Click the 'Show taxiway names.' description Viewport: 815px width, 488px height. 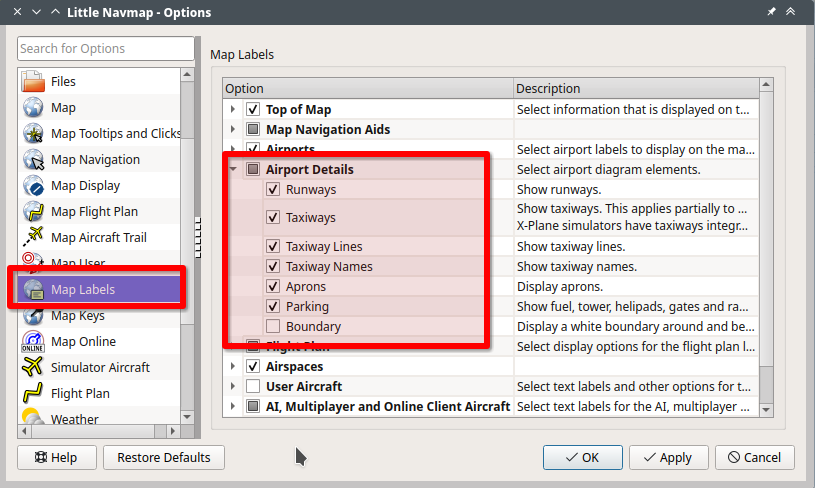[x=576, y=266]
